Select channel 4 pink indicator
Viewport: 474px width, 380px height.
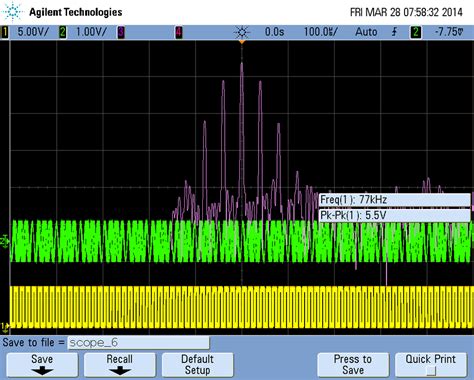pyautogui.click(x=179, y=32)
